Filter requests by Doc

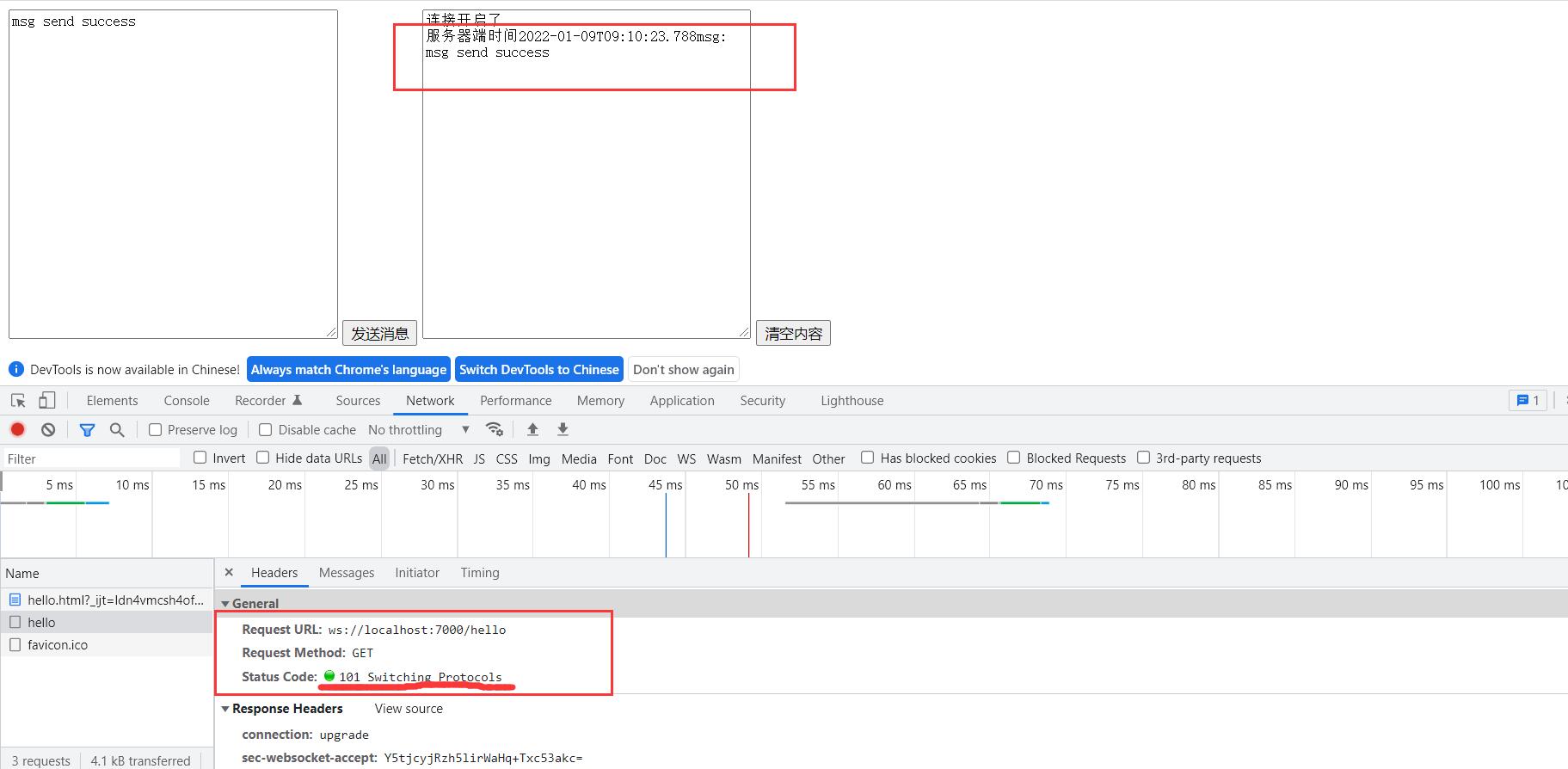tap(655, 458)
